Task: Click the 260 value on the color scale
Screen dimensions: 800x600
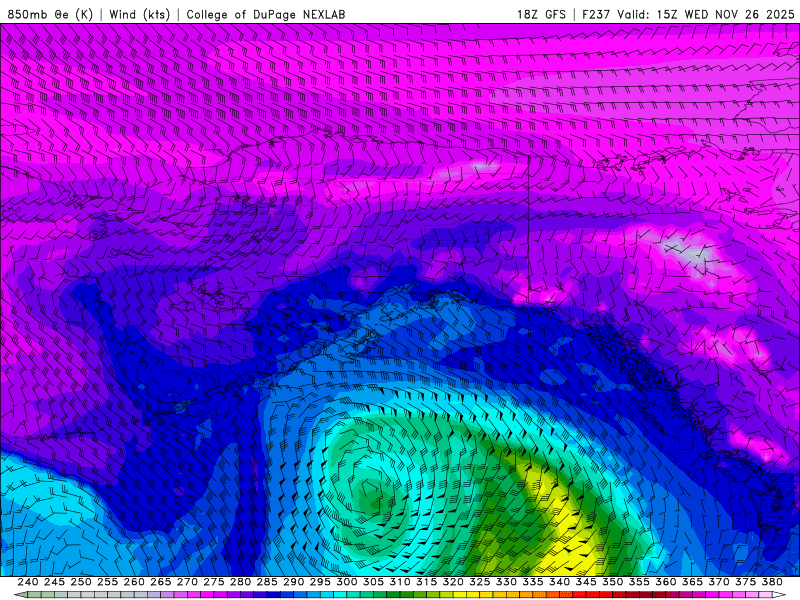Action: click(134, 582)
